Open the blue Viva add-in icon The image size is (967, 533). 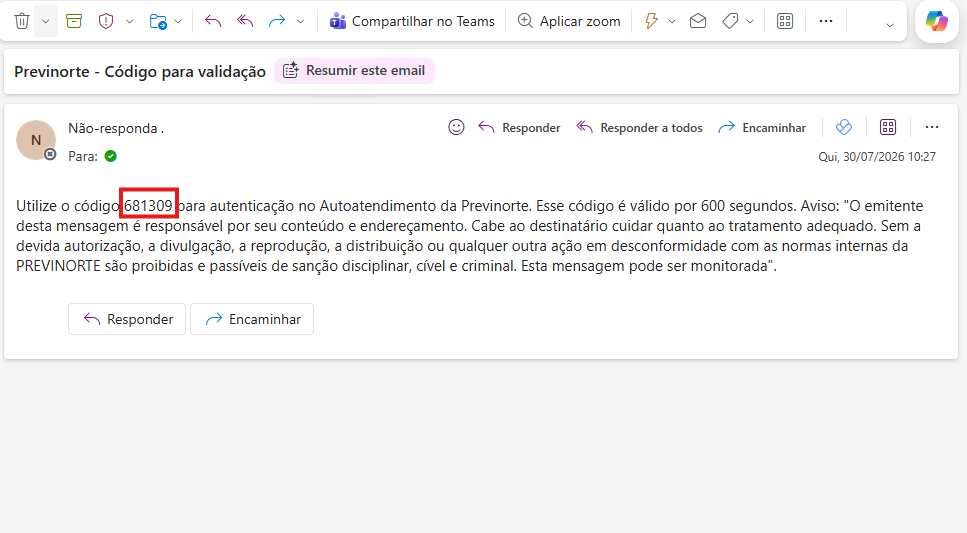click(844, 127)
